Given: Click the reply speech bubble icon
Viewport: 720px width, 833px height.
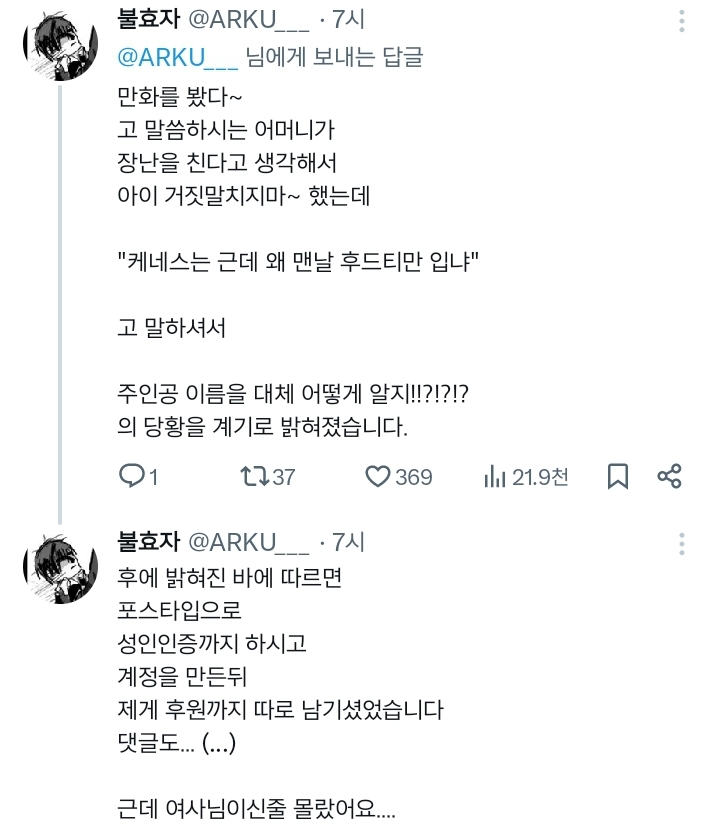Looking at the screenshot, I should coord(131,477).
